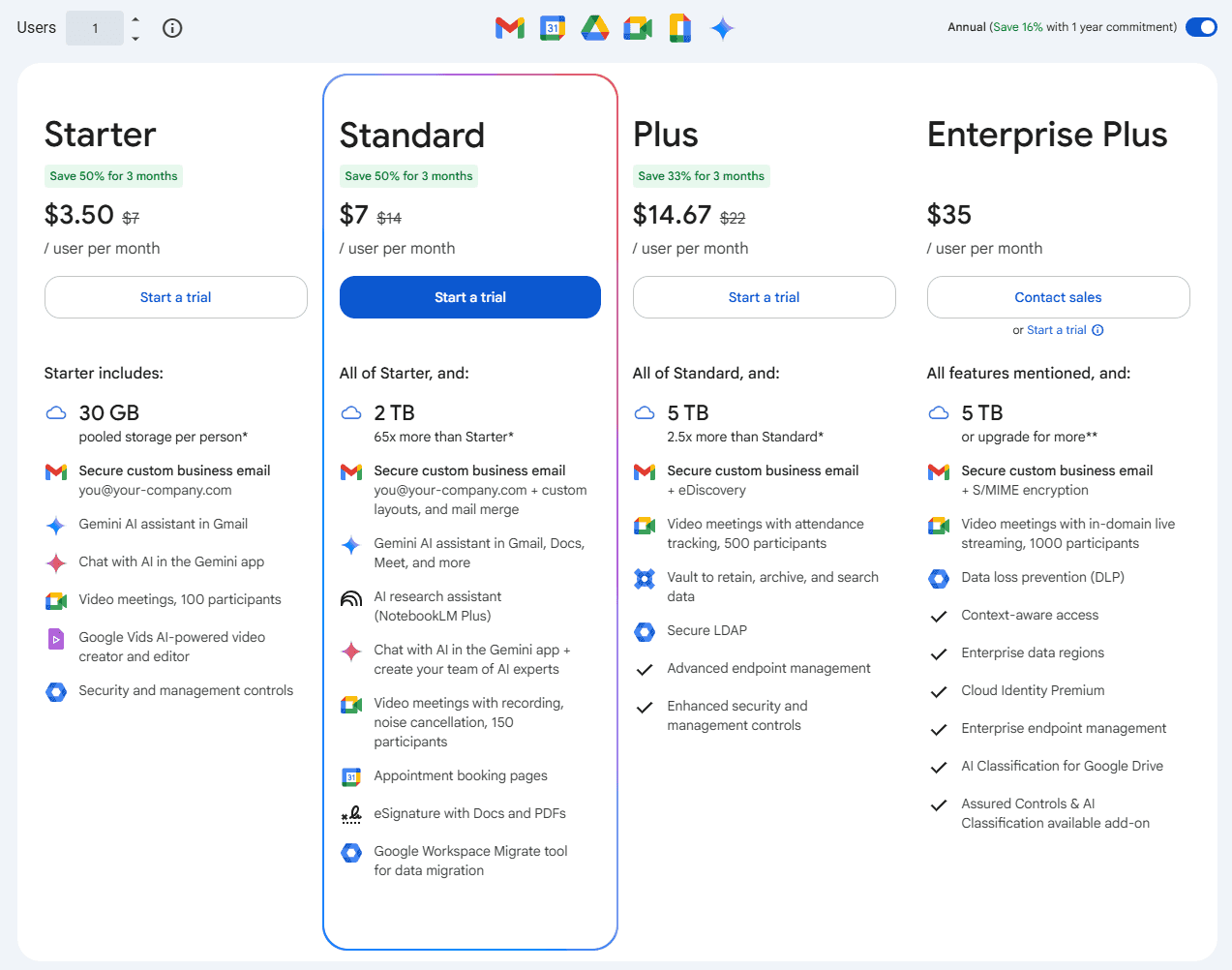Click the Gemini sparkle icon in the header
Viewport: 1232px width, 970px height.
722,27
